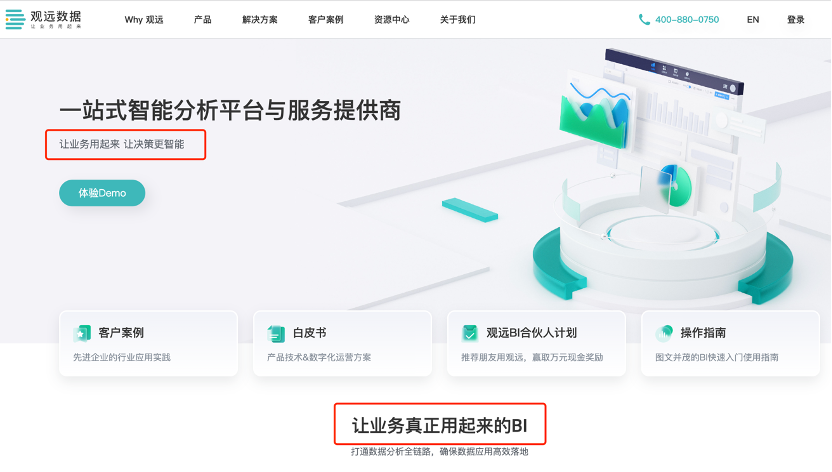The height and width of the screenshot is (472, 832).
Task: Switch language with the EN link
Action: click(753, 20)
